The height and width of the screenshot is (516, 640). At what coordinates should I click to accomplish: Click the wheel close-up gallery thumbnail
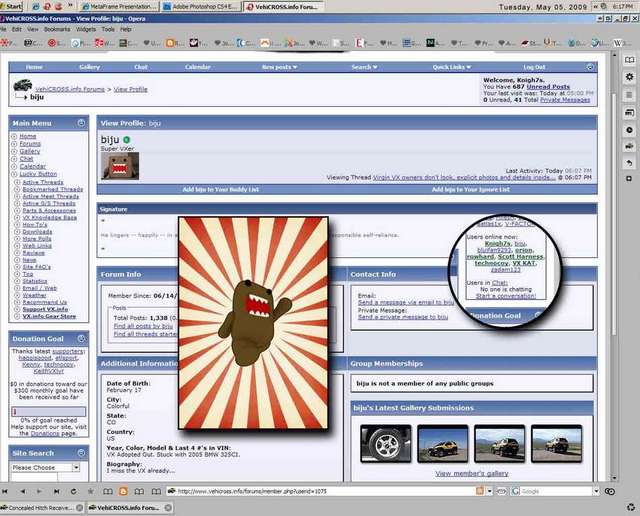tap(386, 444)
